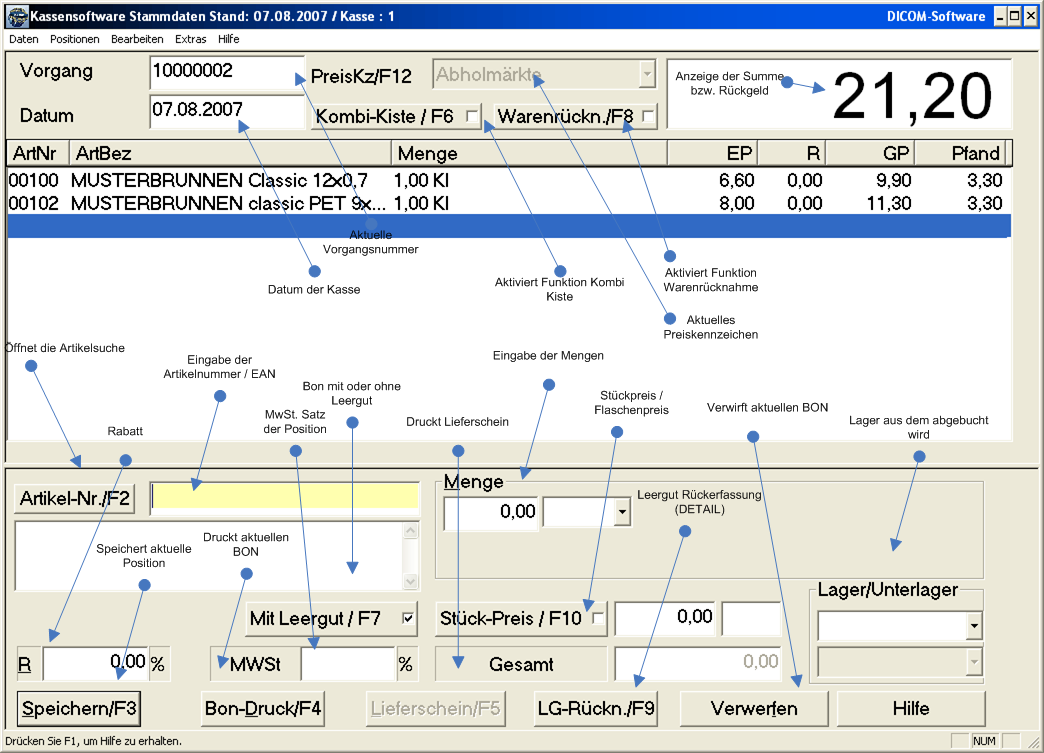1044x753 pixels.
Task: Toggle the Stück-Preis / F10 checkbox
Action: pos(598,619)
